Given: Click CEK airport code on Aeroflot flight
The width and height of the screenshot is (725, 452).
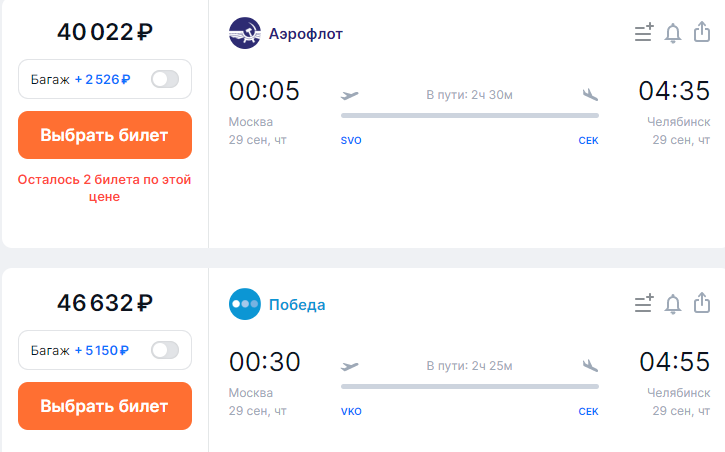Looking at the screenshot, I should [588, 140].
